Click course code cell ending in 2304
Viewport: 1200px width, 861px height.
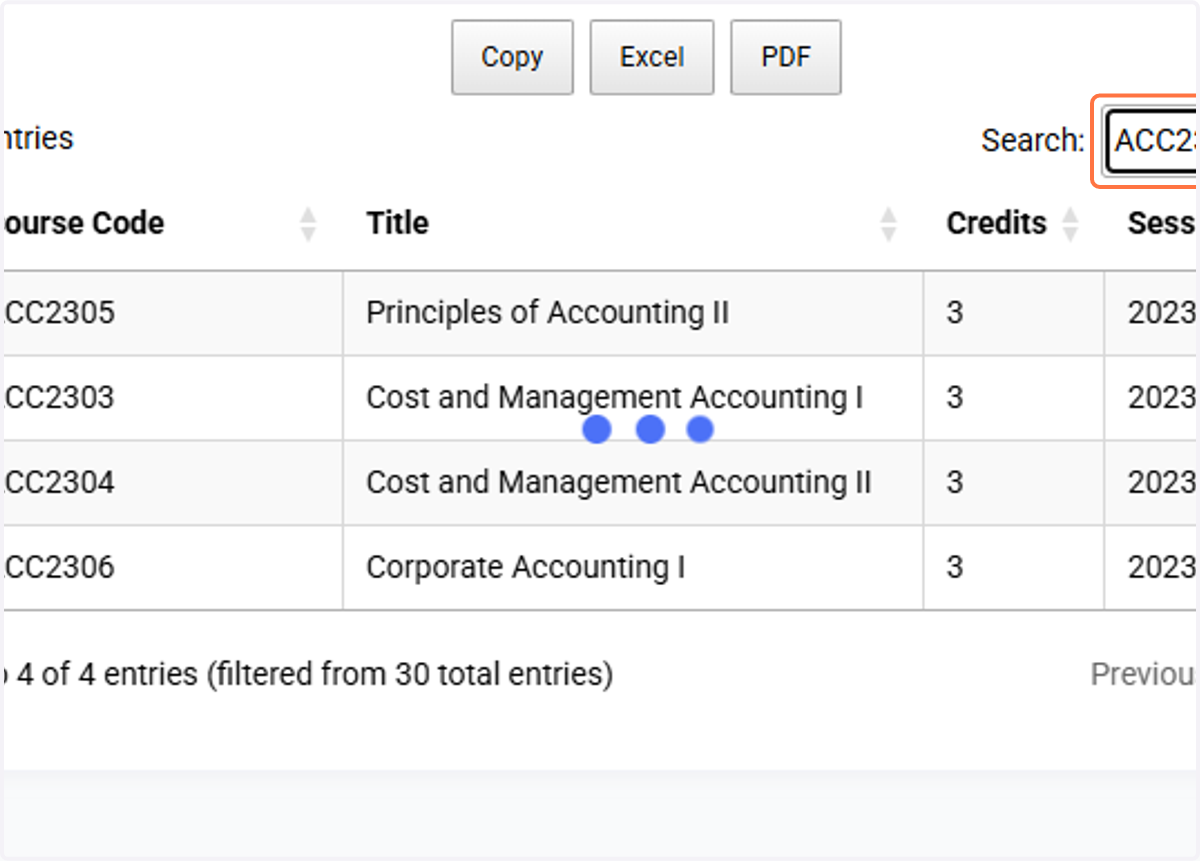pos(172,483)
